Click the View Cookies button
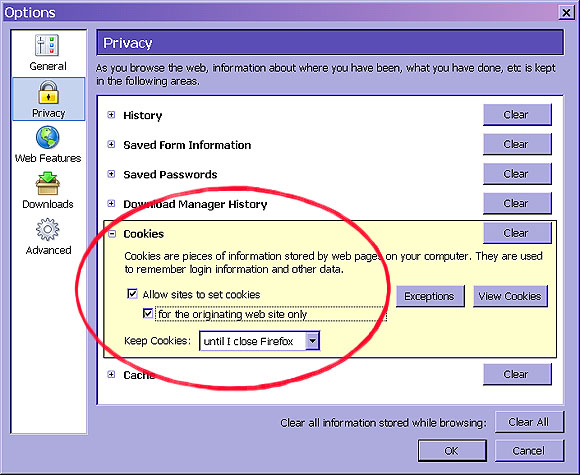 510,296
